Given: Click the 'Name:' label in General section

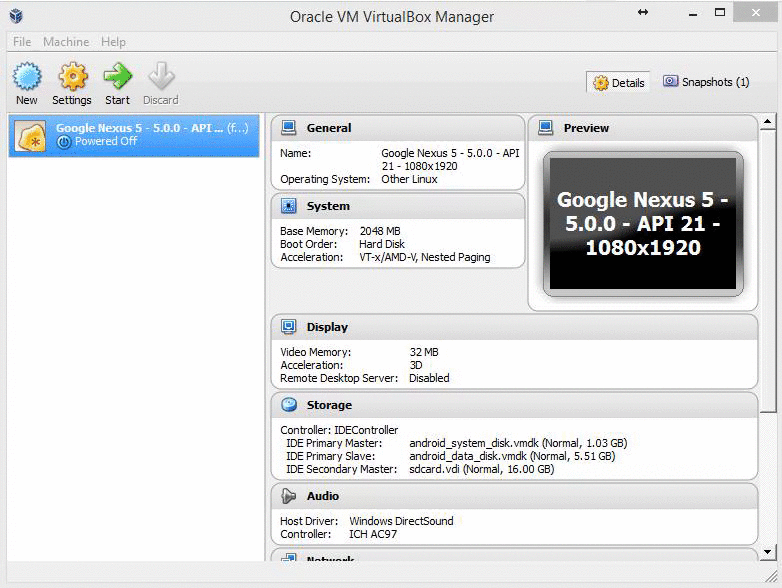Looking at the screenshot, I should [x=295, y=153].
